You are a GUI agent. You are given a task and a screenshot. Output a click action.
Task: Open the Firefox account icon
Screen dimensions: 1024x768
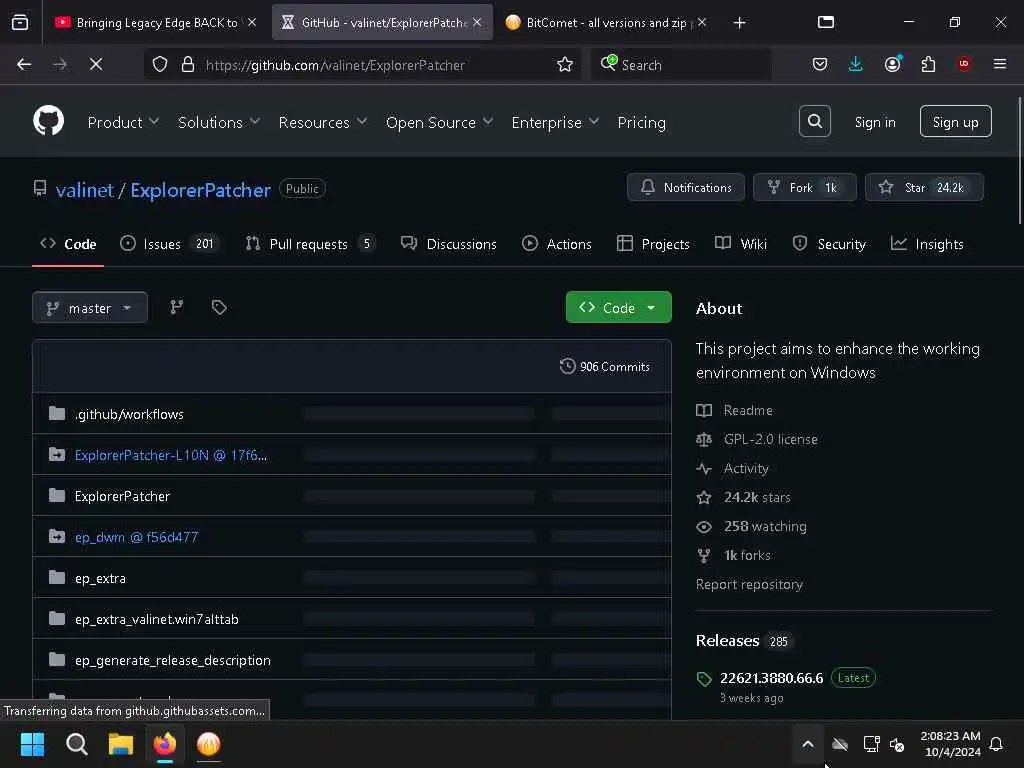[892, 64]
